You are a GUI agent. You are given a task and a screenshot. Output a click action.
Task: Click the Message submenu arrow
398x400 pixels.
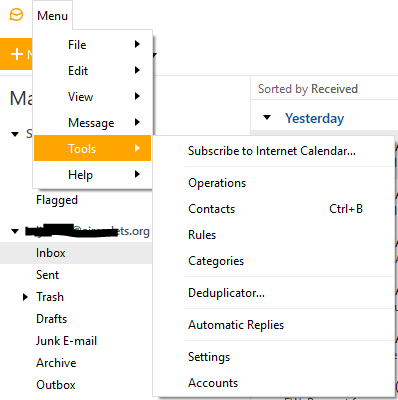click(x=137, y=122)
